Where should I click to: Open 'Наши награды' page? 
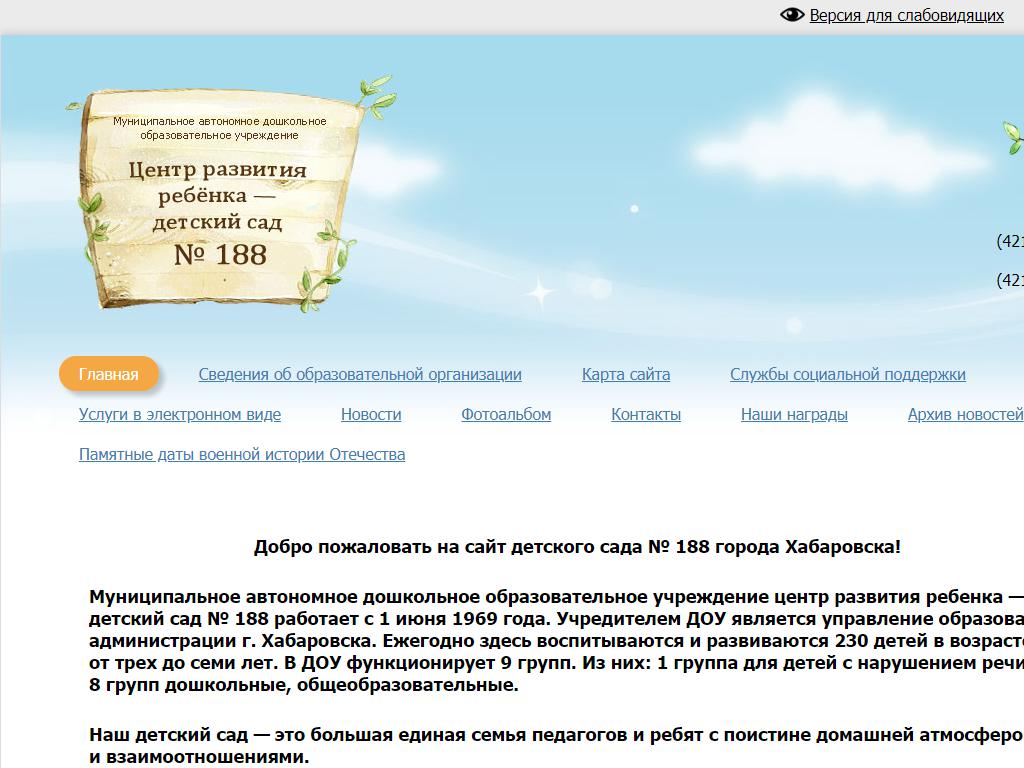(794, 415)
